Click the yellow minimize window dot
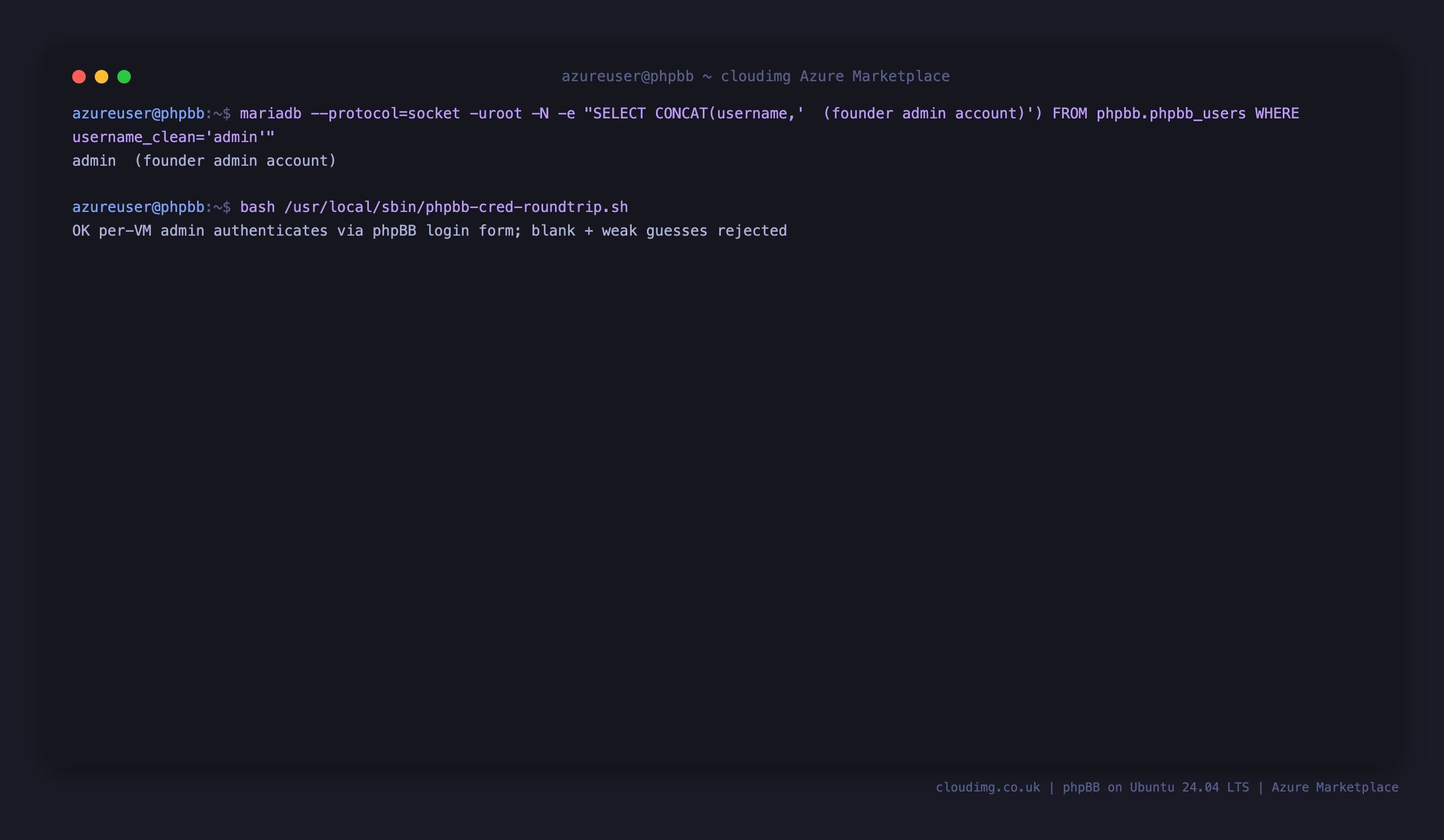1444x840 pixels. coord(102,77)
